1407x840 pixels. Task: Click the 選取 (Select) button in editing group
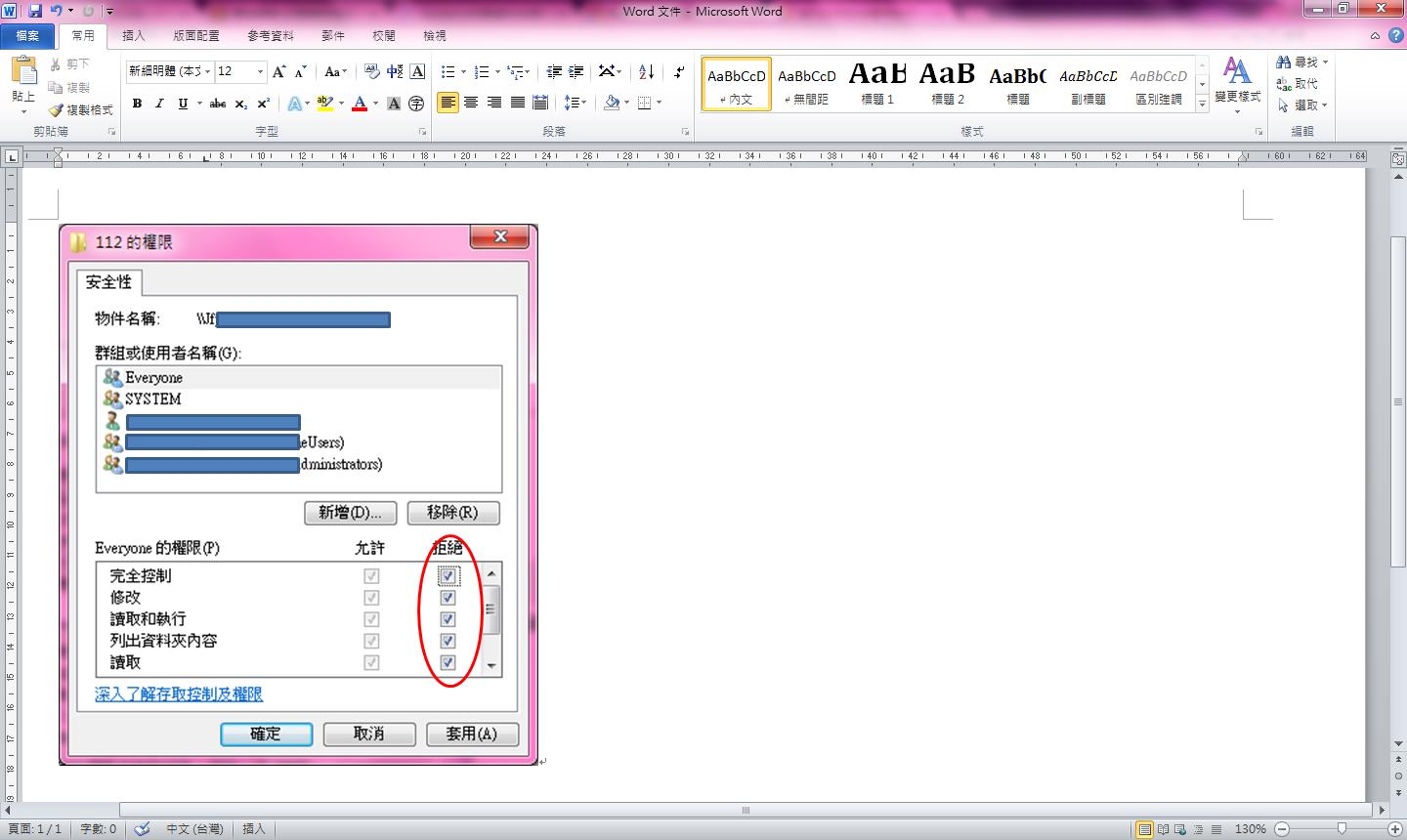coord(1302,105)
